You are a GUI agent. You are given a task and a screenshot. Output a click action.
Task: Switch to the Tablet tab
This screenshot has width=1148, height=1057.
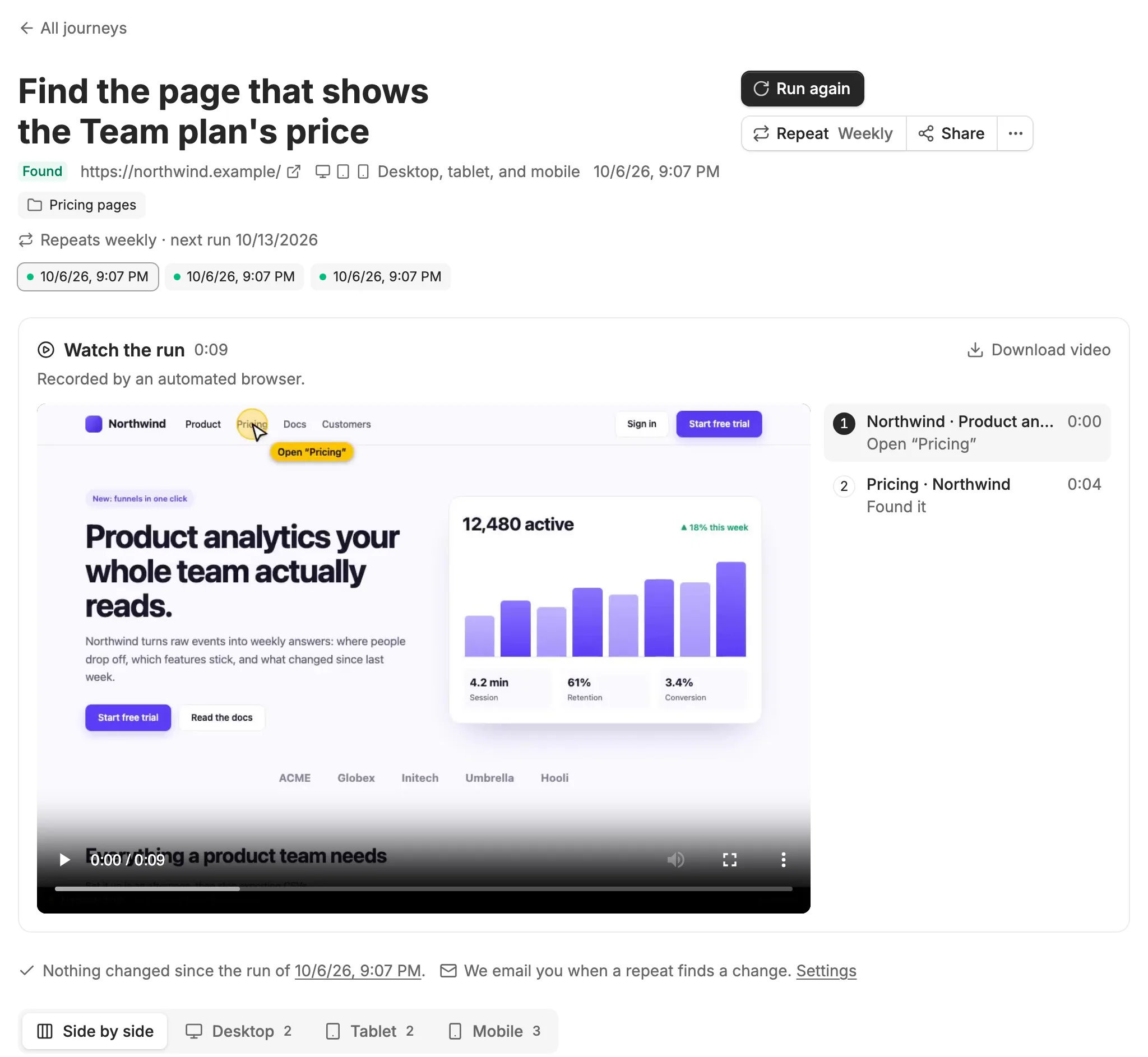(370, 1031)
